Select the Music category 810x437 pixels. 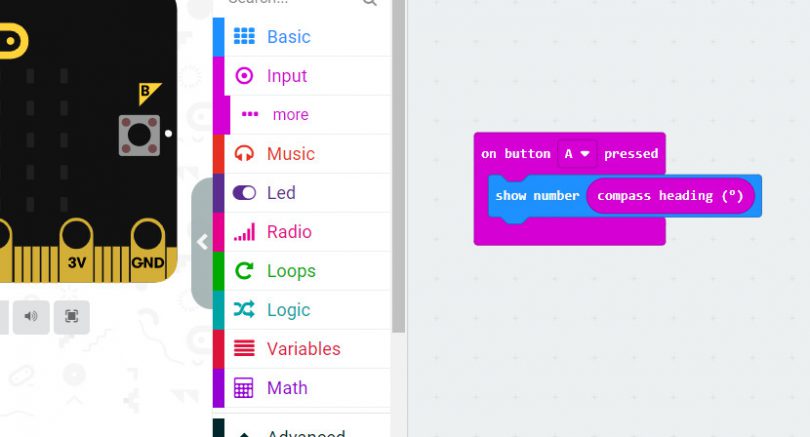(x=290, y=154)
